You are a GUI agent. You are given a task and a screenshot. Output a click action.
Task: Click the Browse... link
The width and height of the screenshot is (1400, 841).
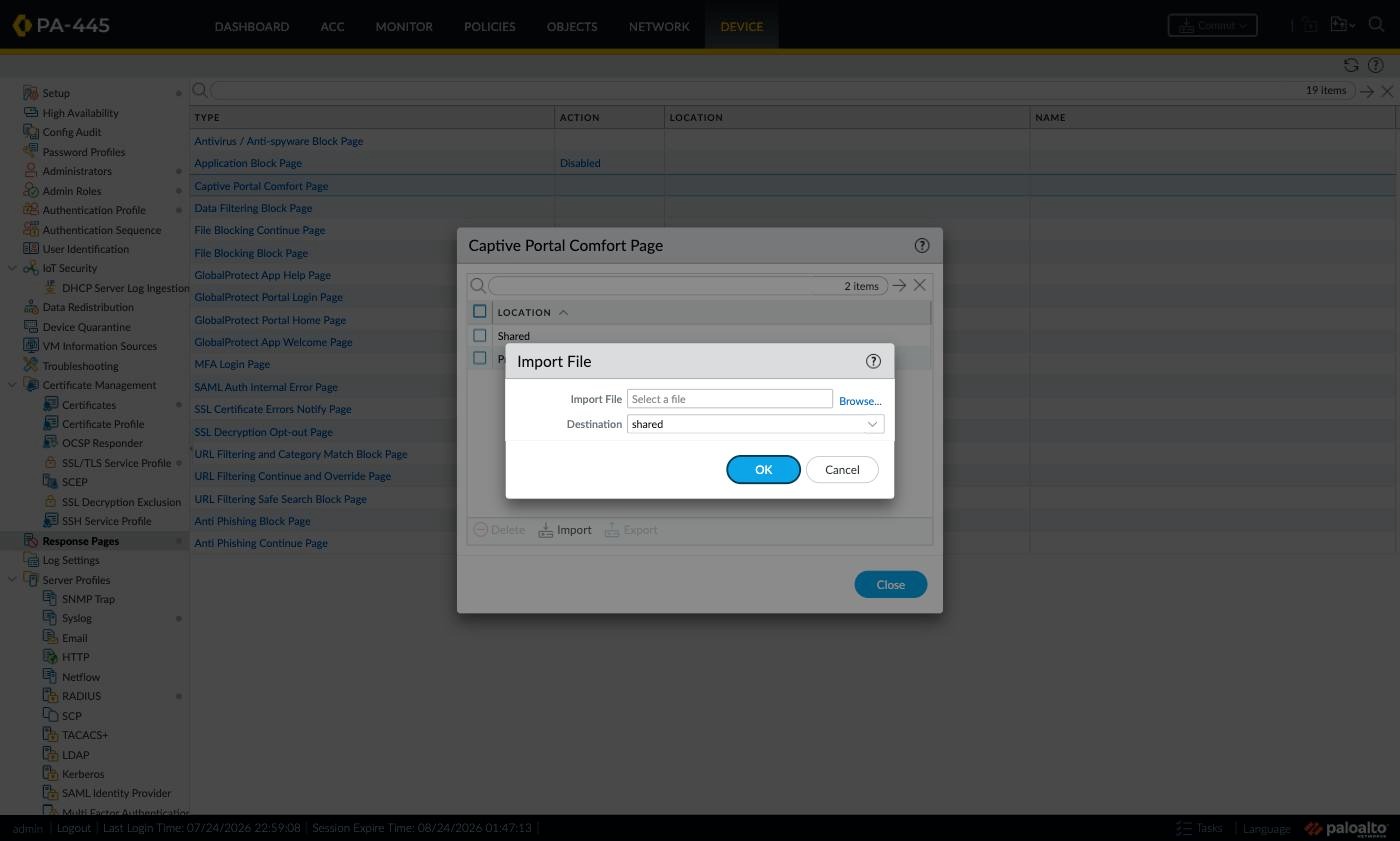coord(860,401)
